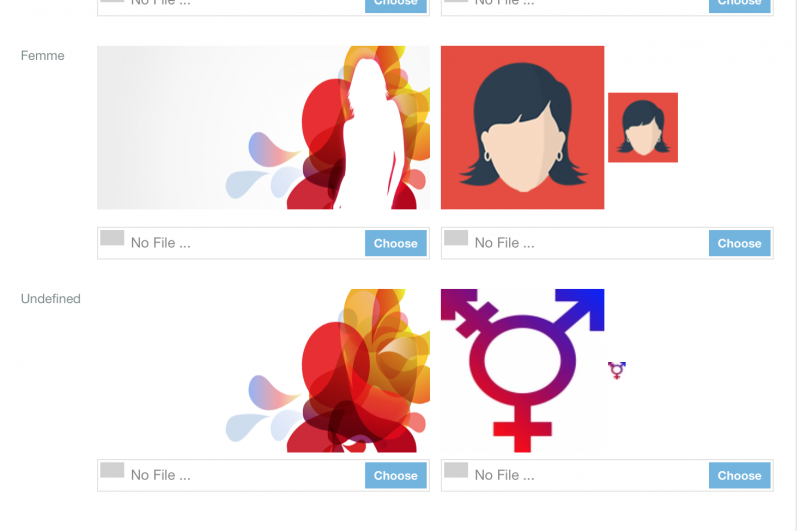Click the Femme cover No File field
This screenshot has height=531, width=800.
coord(263,243)
